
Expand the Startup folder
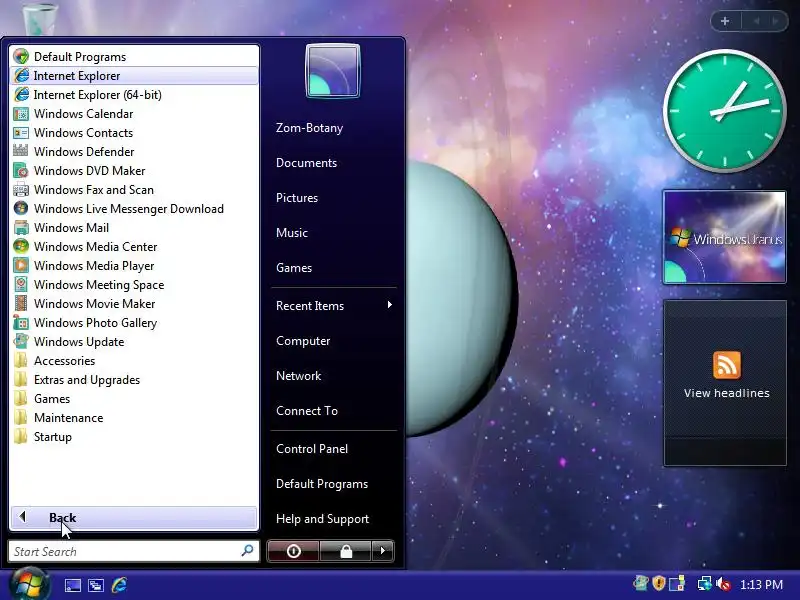[x=134, y=437]
